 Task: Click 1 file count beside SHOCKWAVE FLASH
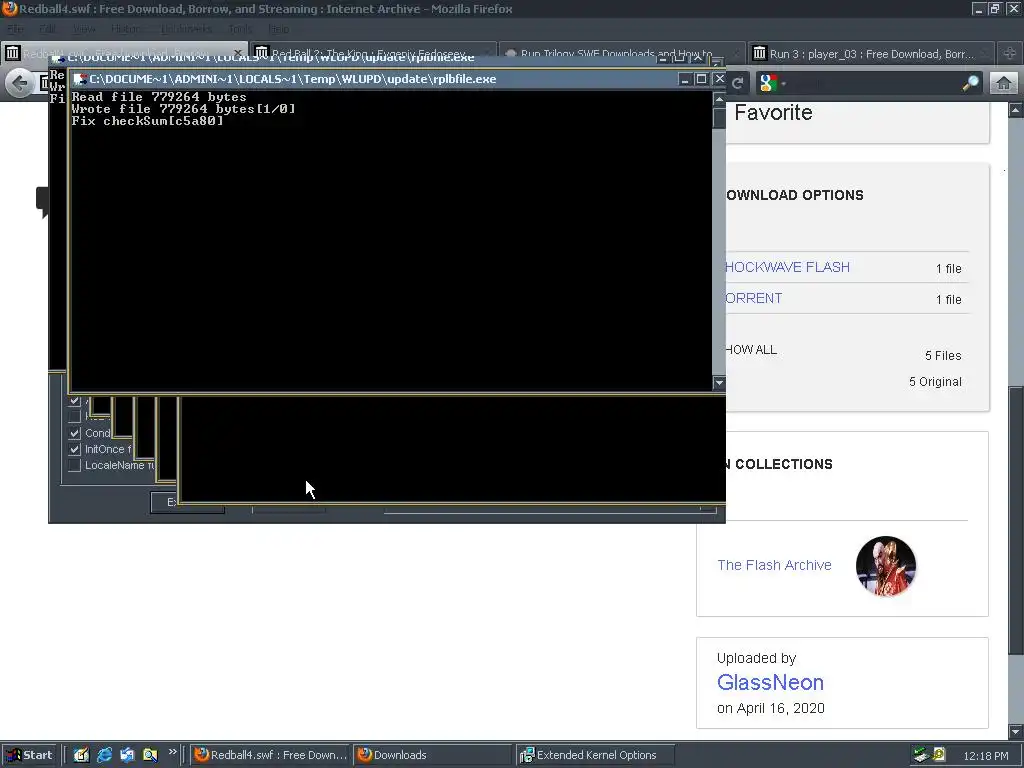[x=948, y=268]
